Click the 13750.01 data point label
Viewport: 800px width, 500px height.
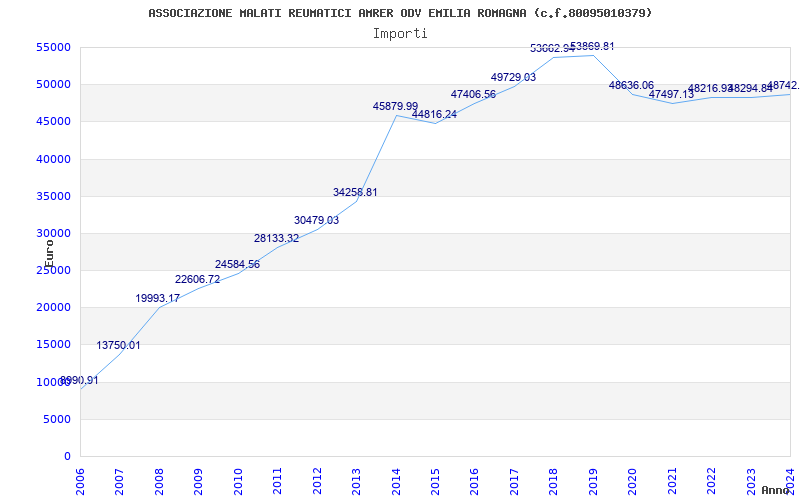point(118,345)
